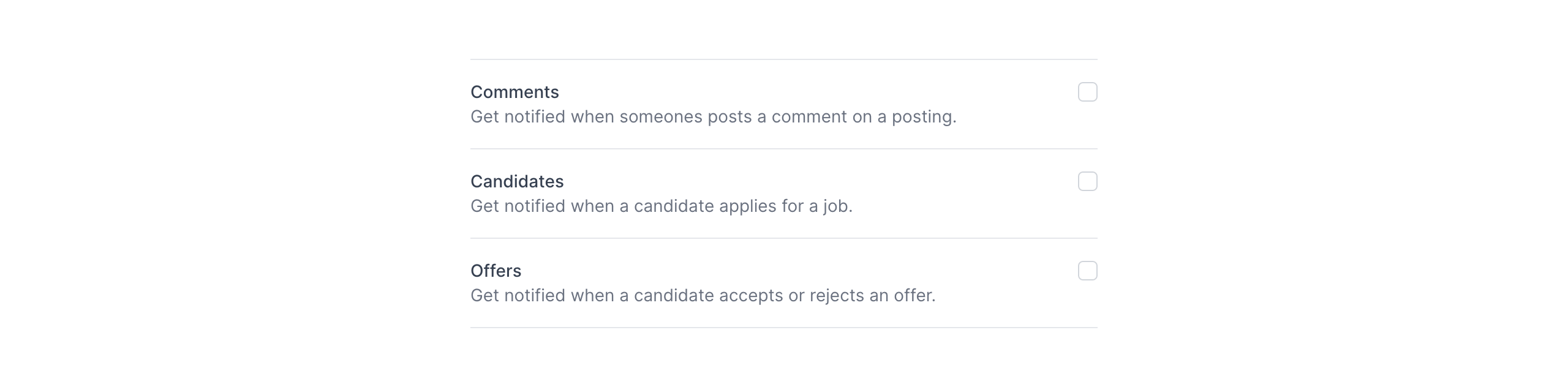This screenshot has width=1568, height=387.
Task: Enable the Comments notification checkbox
Action: [x=1087, y=92]
